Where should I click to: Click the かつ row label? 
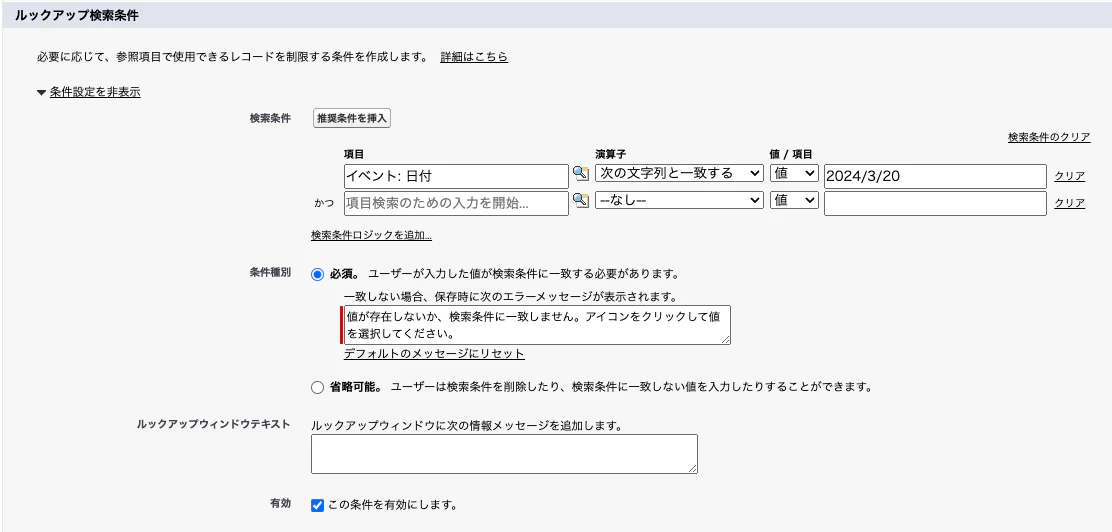pyautogui.click(x=323, y=204)
